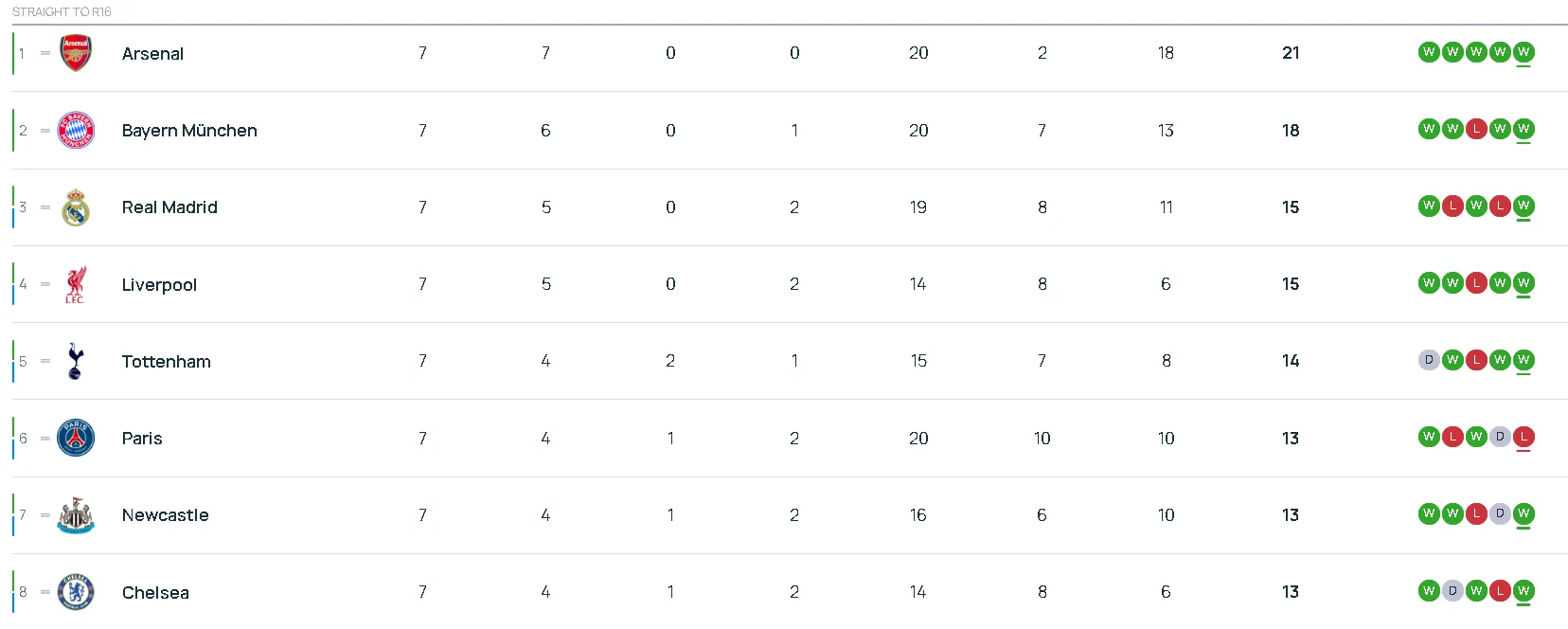Click the Newcastle team name
The height and width of the screenshot is (629, 1568).
[x=165, y=514]
